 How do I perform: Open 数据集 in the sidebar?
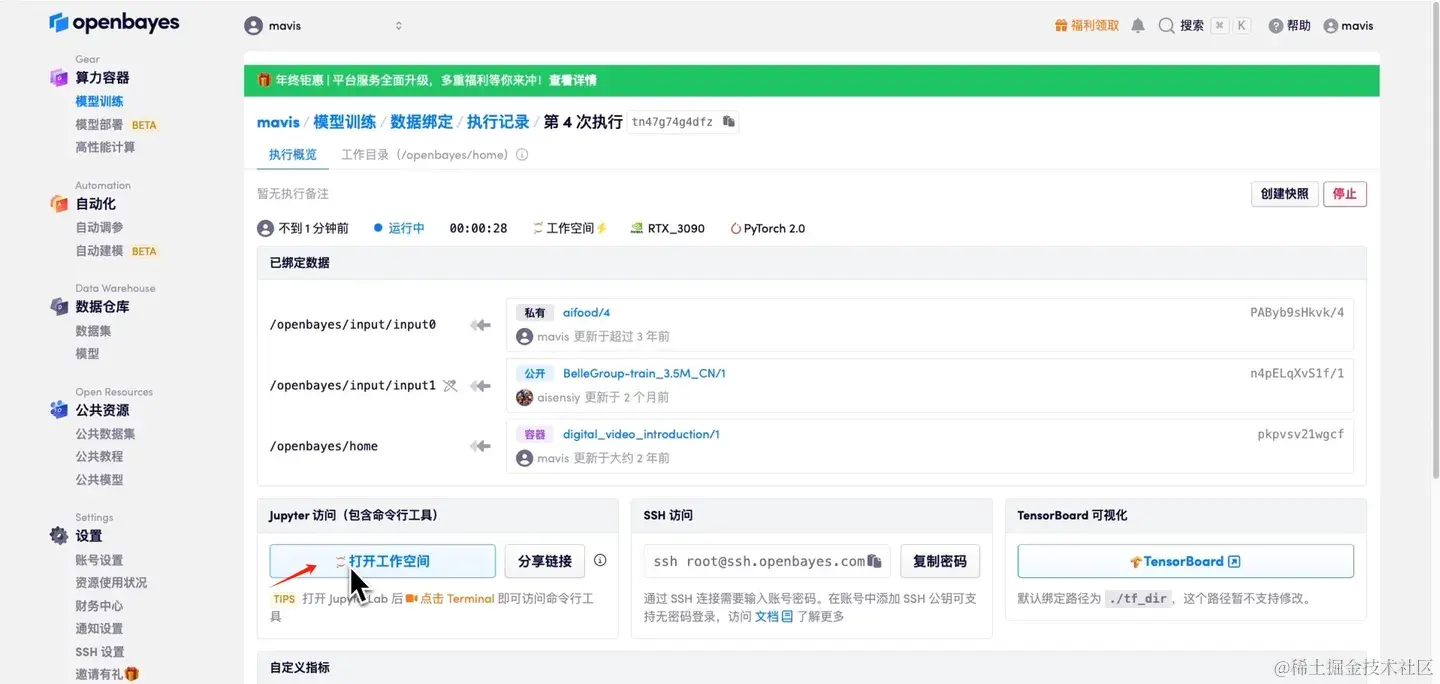coord(93,330)
